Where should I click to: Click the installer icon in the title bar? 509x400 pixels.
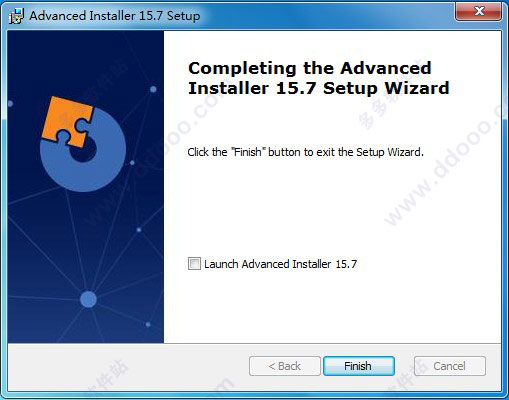16,16
